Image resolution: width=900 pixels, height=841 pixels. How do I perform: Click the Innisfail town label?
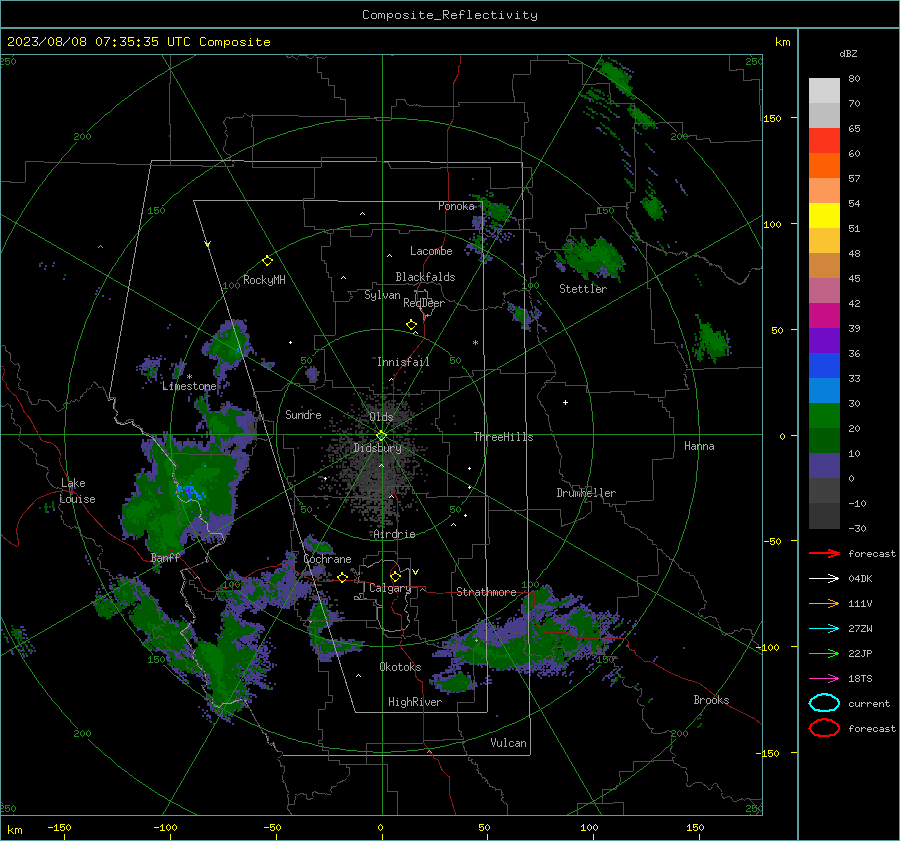click(403, 362)
